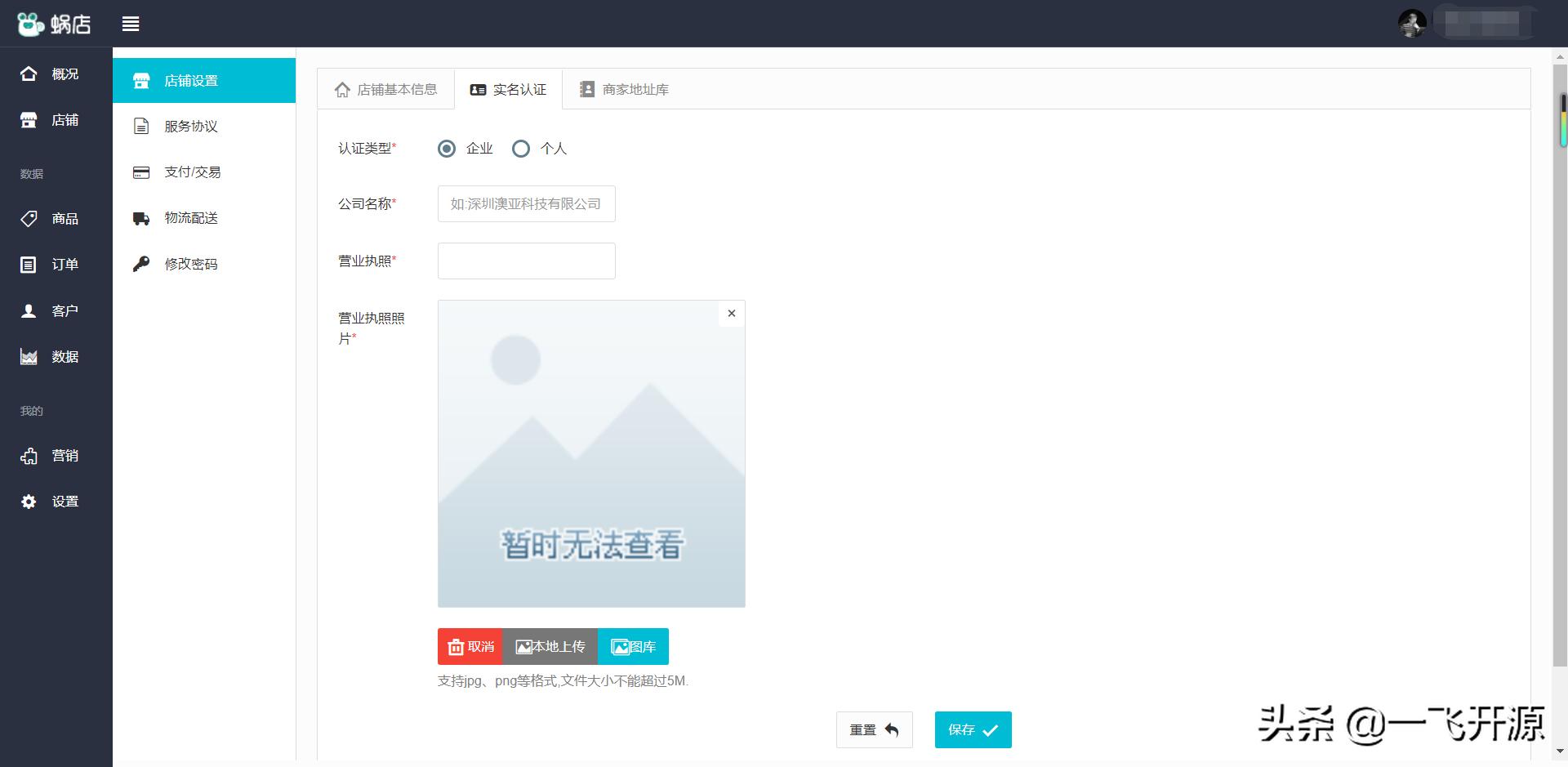1568x767 pixels.
Task: Click the 保存 save button
Action: click(x=972, y=729)
